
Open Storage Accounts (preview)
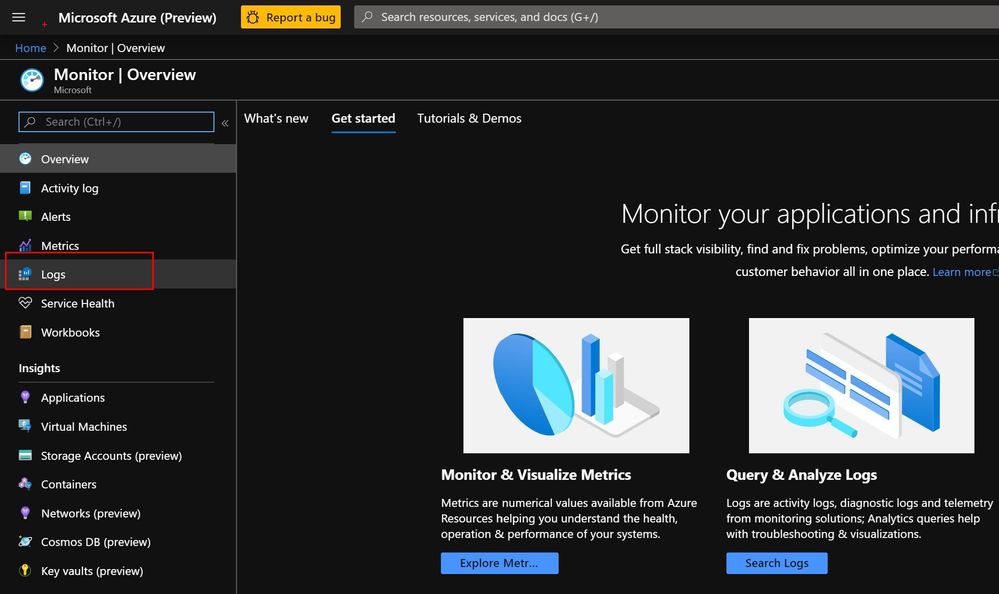point(118,456)
